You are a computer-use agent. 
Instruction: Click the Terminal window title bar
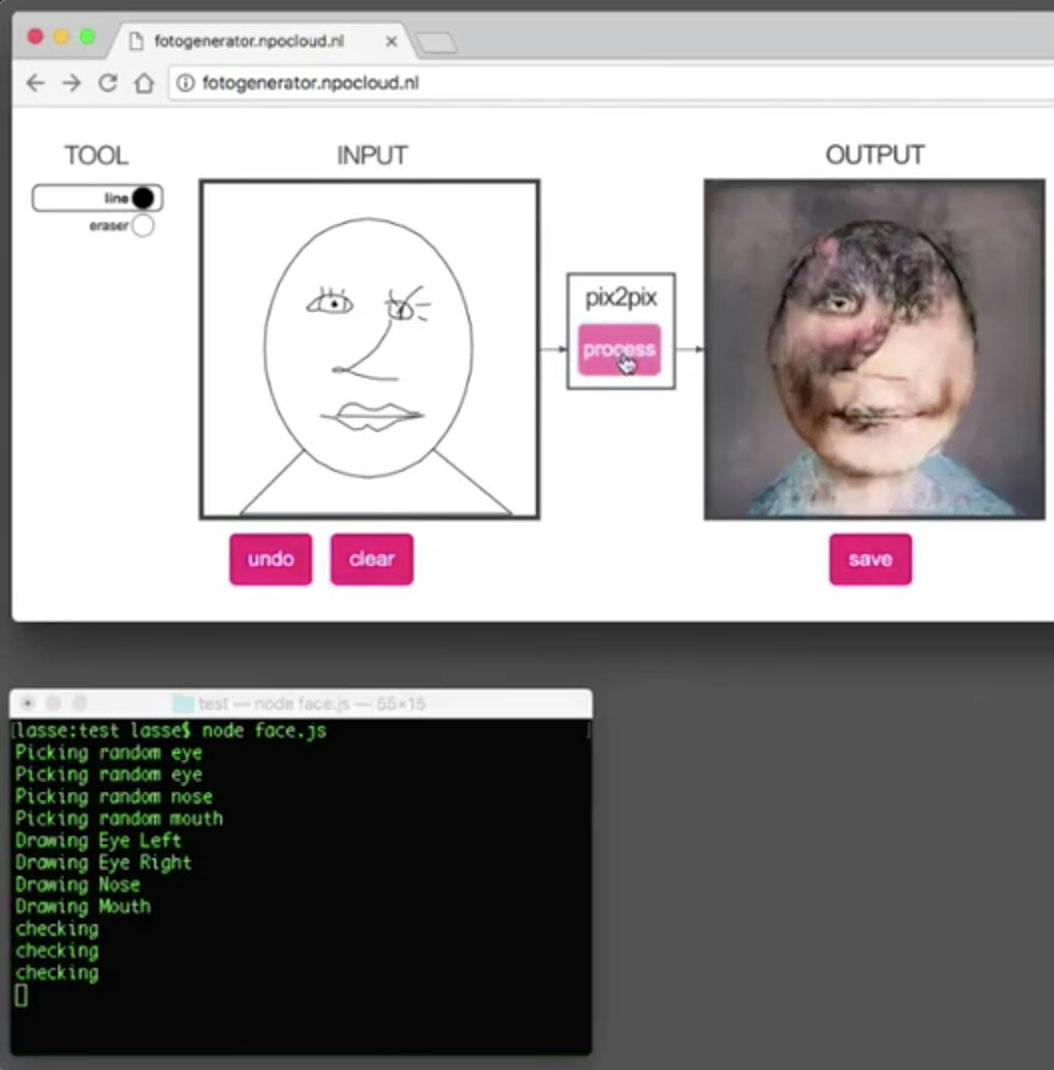coord(301,704)
